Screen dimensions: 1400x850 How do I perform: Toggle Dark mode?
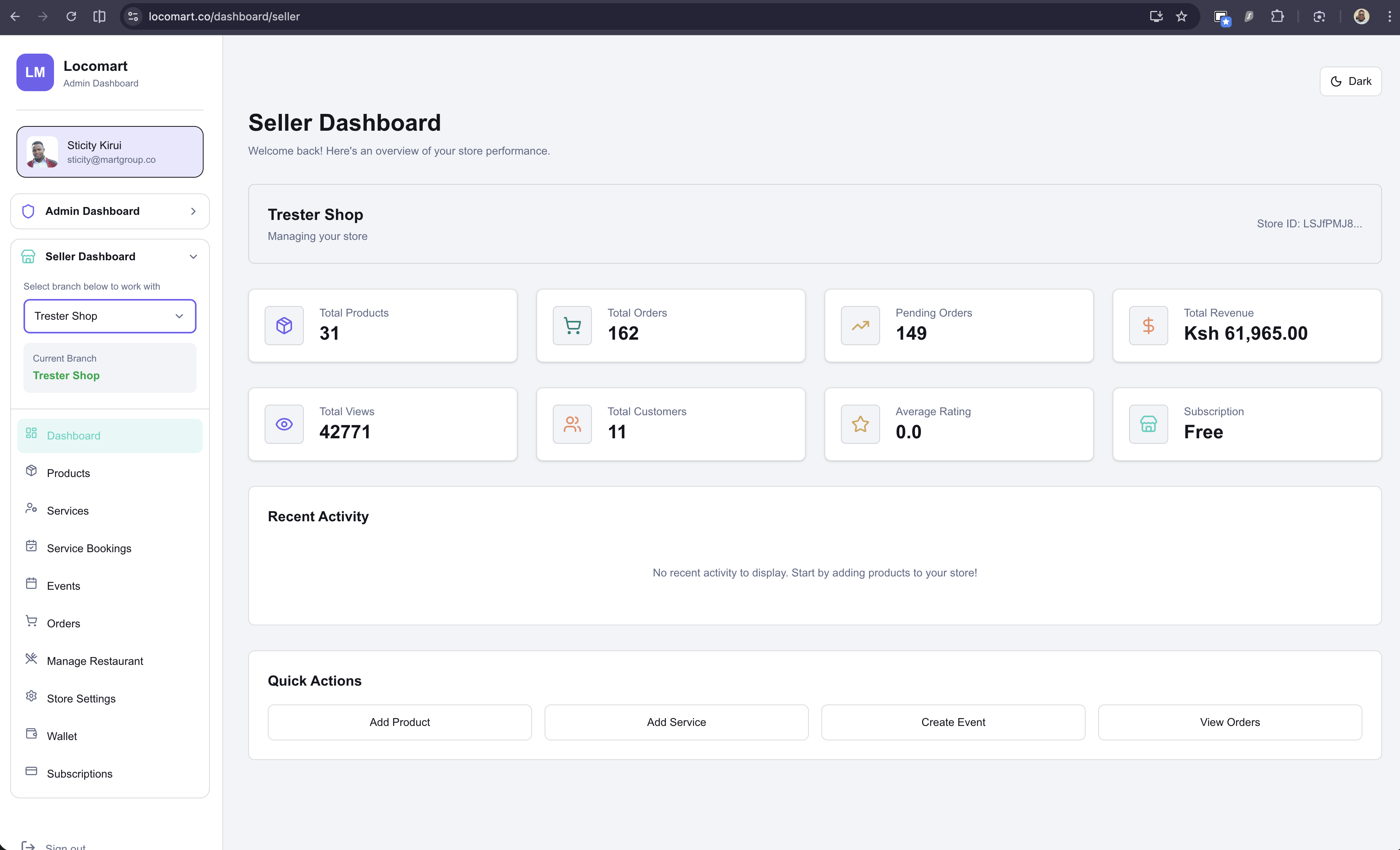tap(1351, 81)
